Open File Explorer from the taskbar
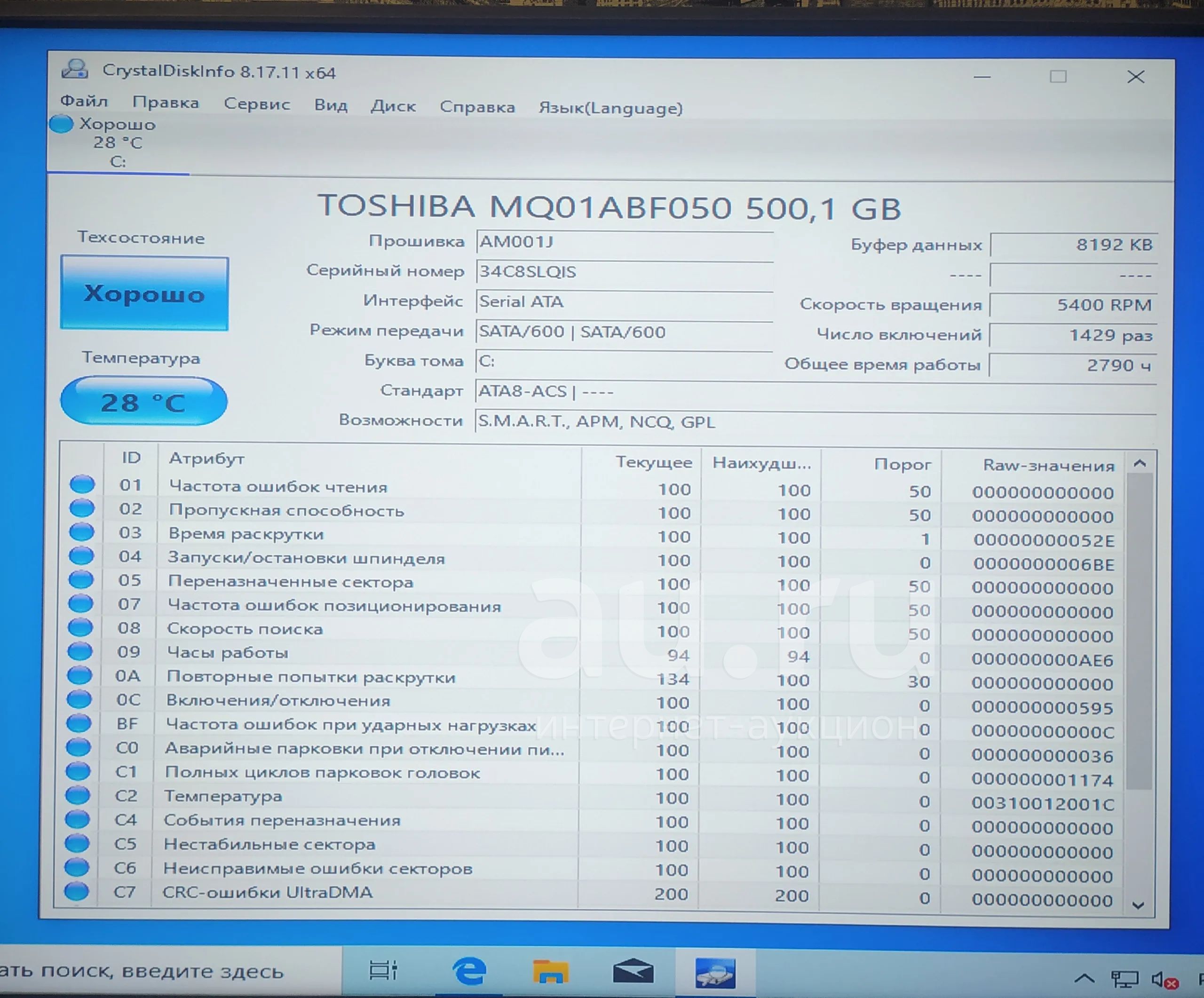1204x998 pixels. [x=550, y=972]
